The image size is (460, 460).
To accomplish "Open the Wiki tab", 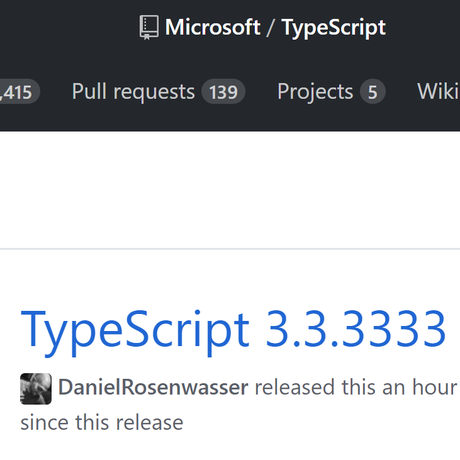I will coord(438,91).
